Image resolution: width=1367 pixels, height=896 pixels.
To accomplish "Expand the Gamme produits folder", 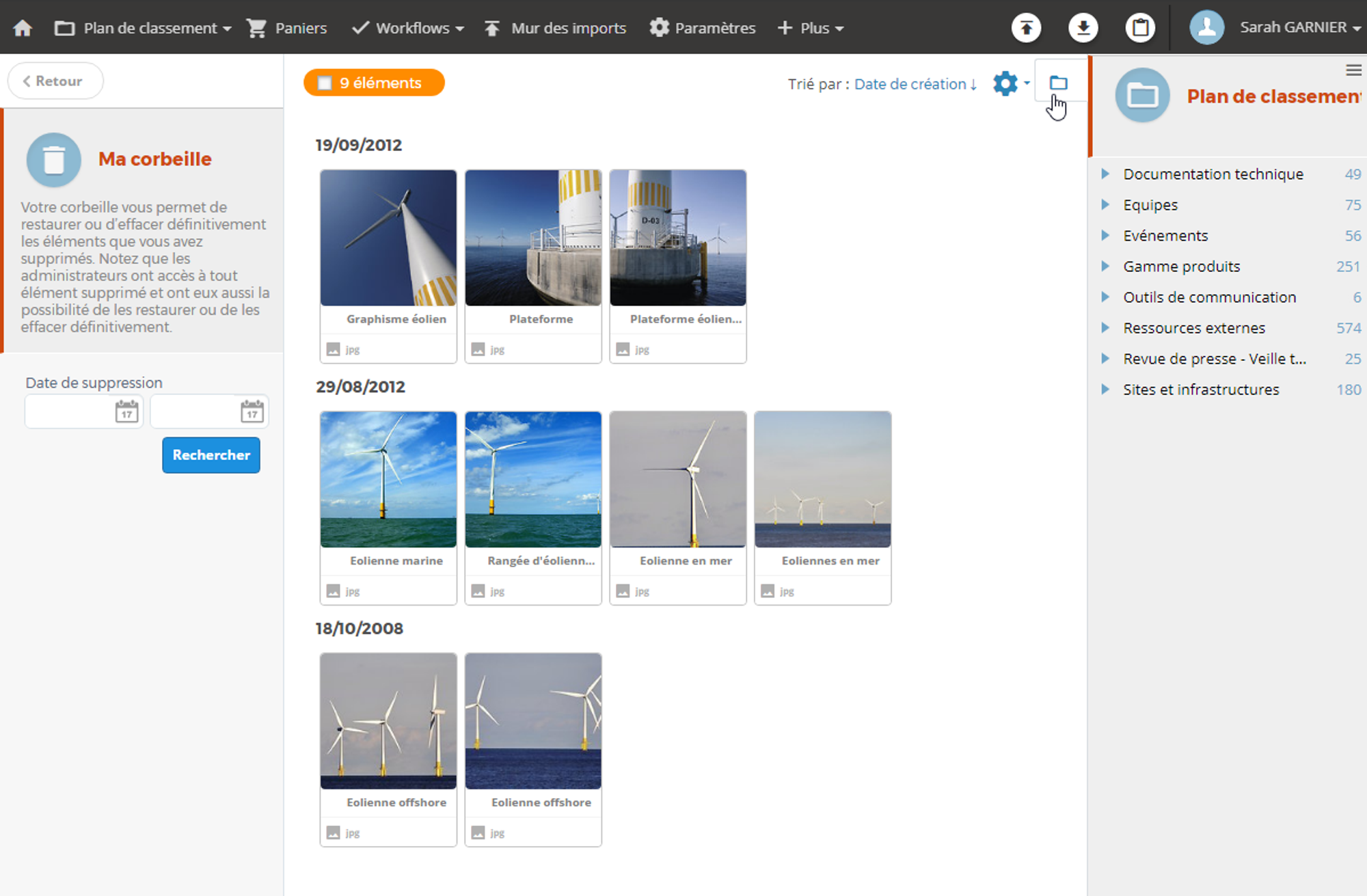I will tap(1105, 267).
